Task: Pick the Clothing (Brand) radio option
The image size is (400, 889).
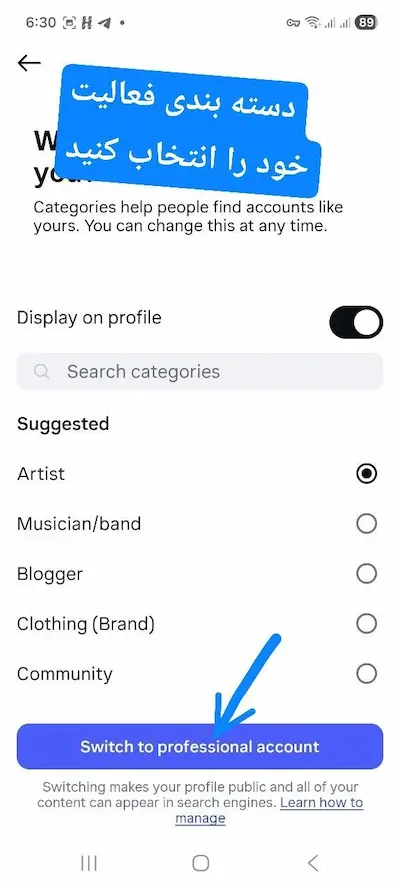Action: [x=367, y=624]
